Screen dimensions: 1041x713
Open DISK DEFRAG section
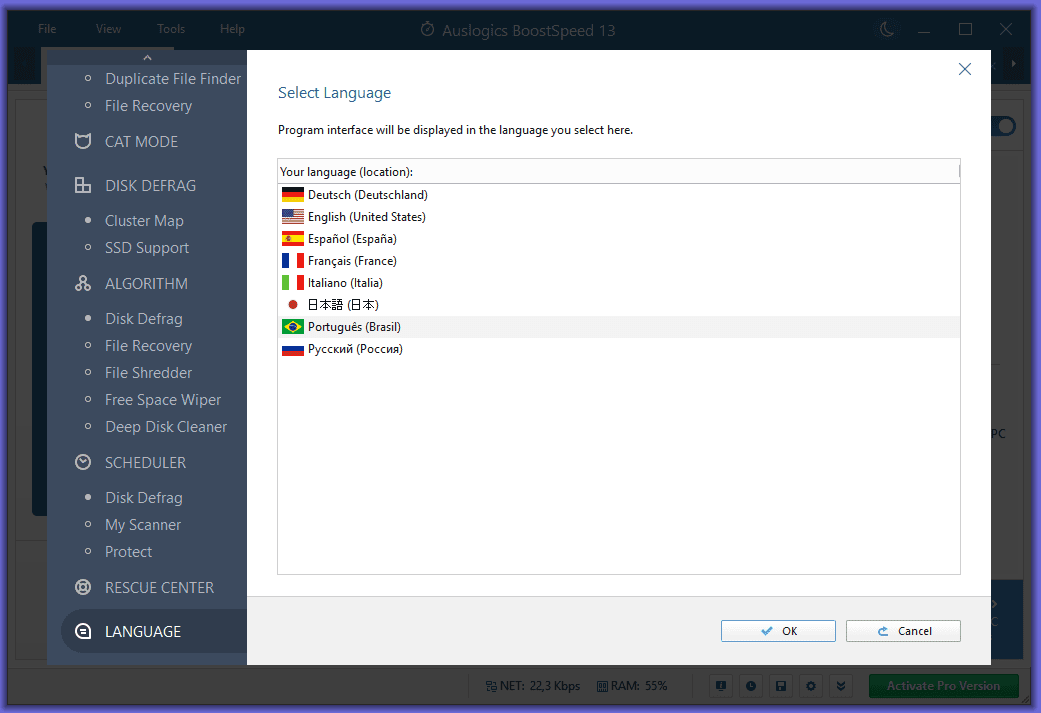(150, 186)
